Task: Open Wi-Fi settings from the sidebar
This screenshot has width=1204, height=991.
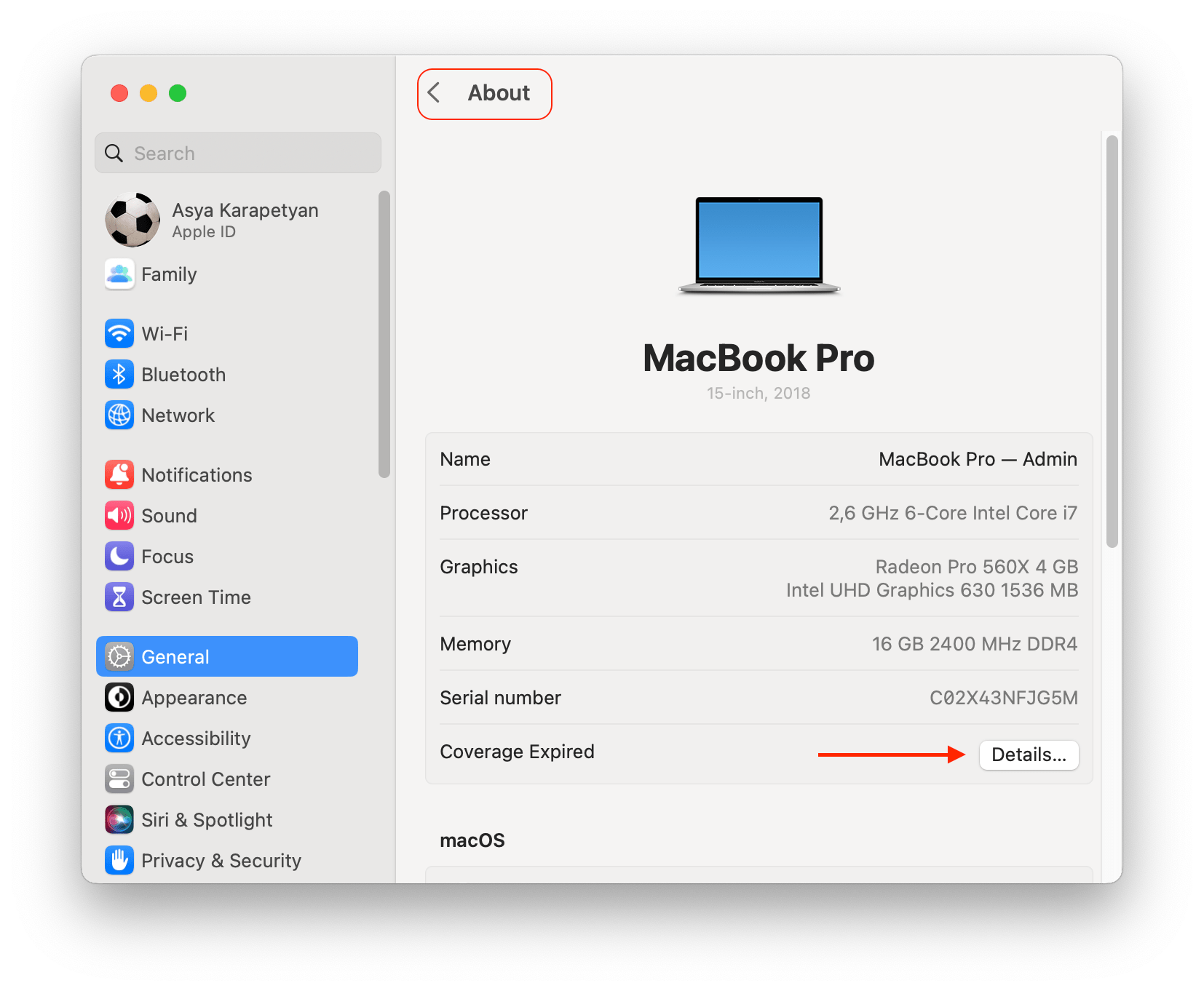Action: pyautogui.click(x=165, y=333)
